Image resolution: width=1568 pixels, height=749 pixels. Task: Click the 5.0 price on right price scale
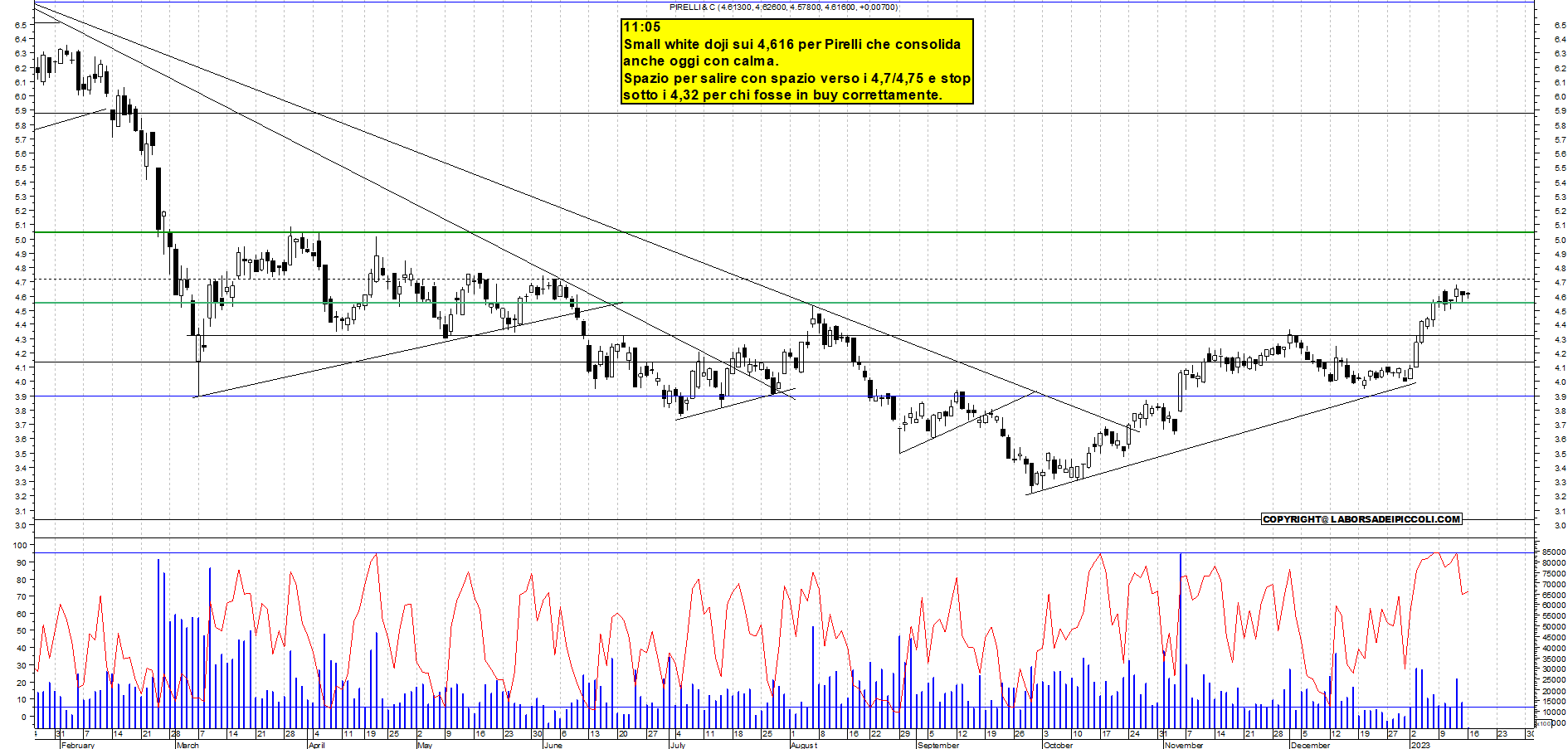click(x=1561, y=240)
